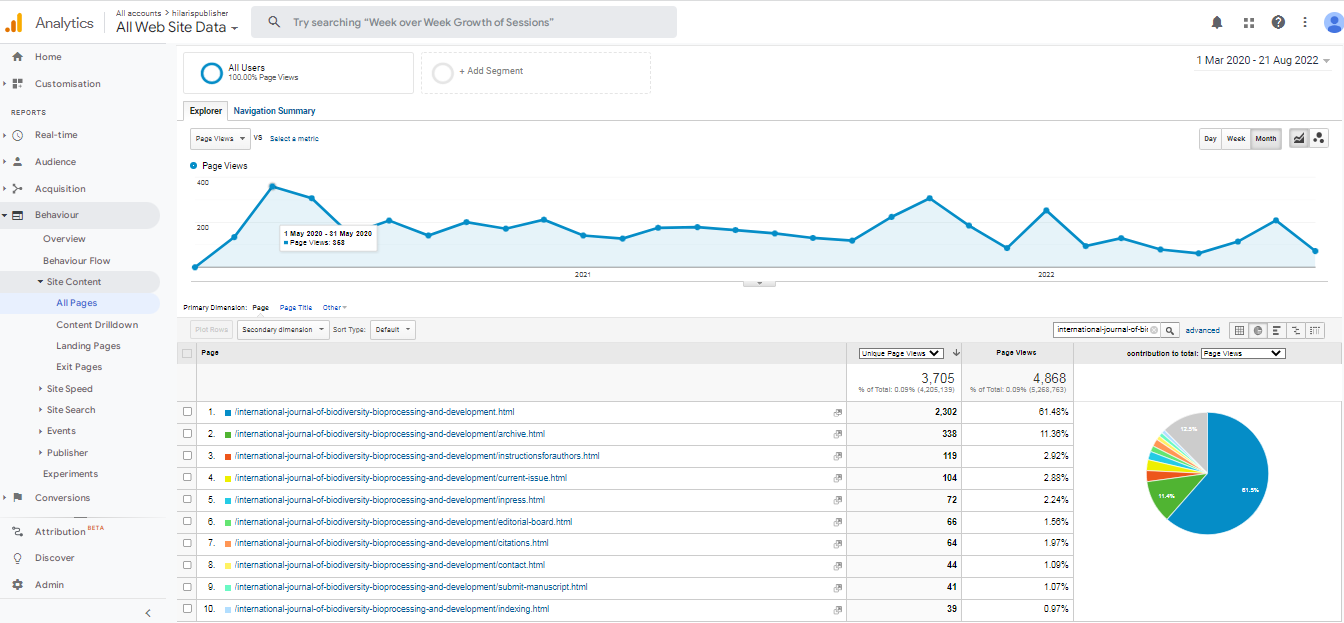The width and height of the screenshot is (1344, 623).
Task: Select the pie chart table view icon
Action: pyautogui.click(x=1258, y=330)
